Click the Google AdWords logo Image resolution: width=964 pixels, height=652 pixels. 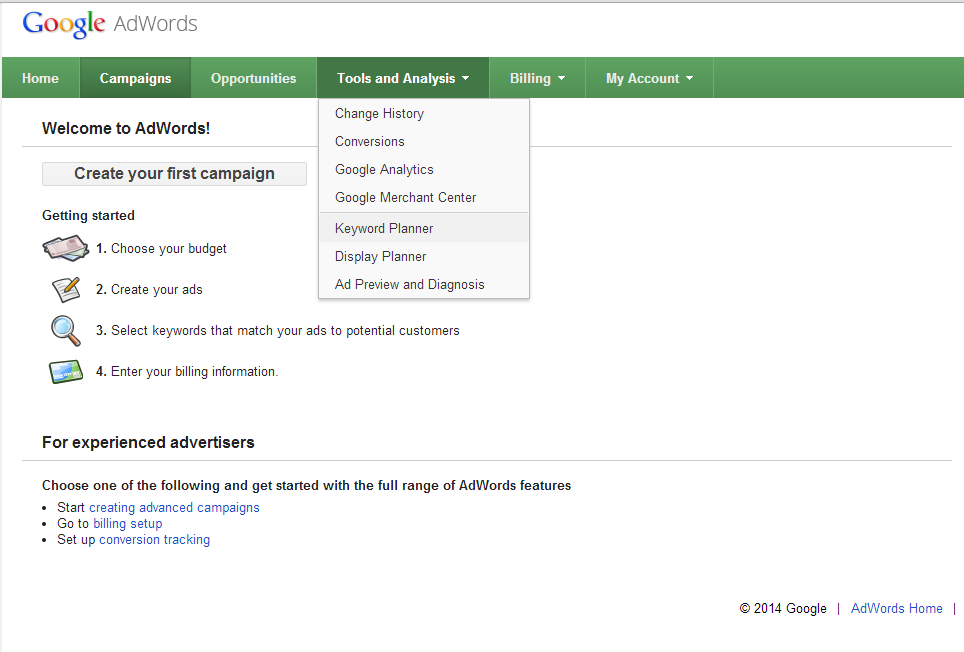pos(110,24)
